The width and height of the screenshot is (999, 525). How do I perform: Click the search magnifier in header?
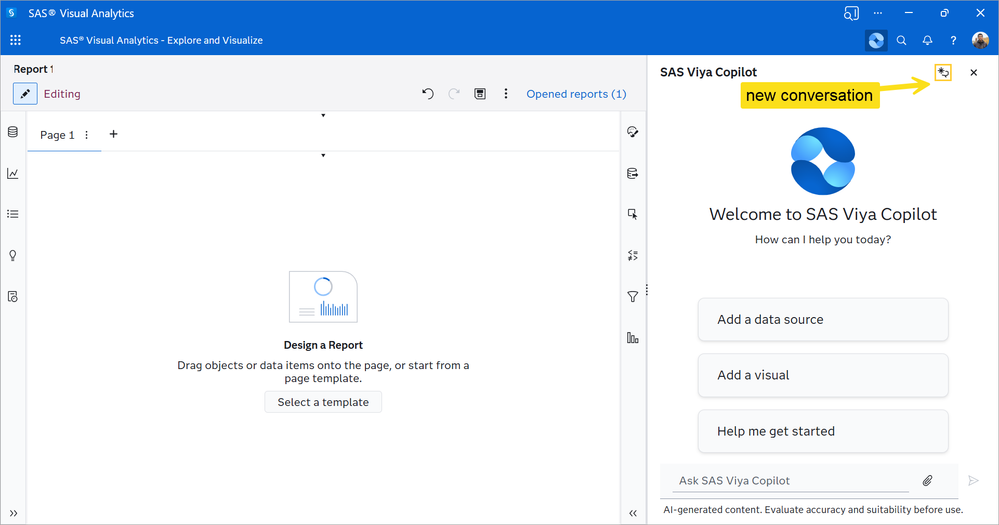click(902, 40)
